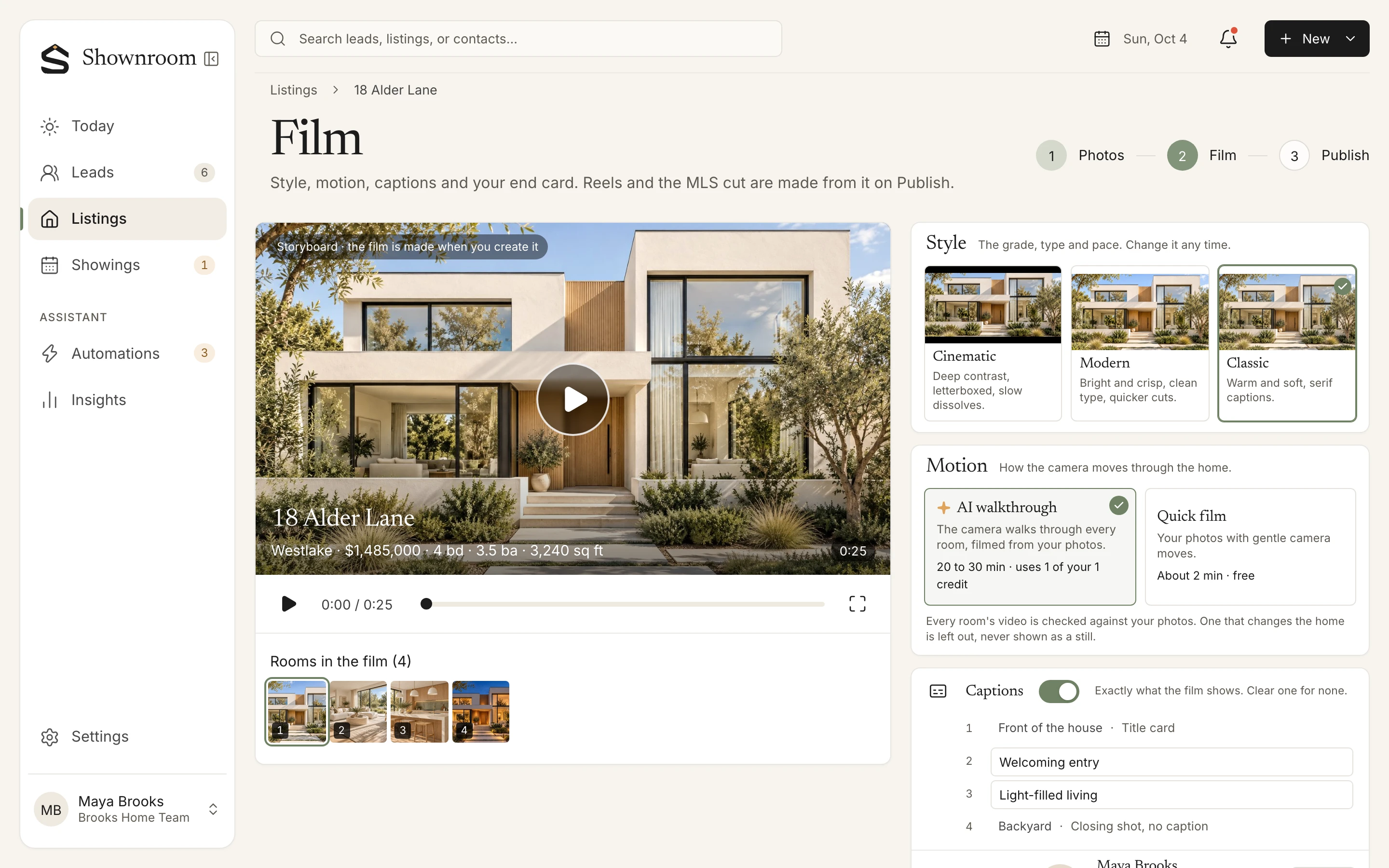Image resolution: width=1389 pixels, height=868 pixels.
Task: Open Insights in the sidebar
Action: click(127, 400)
